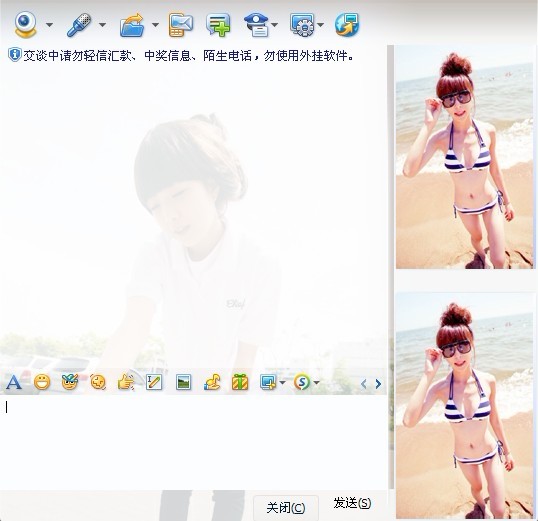
Task: Click the 关闭(C) close button
Action: (286, 508)
